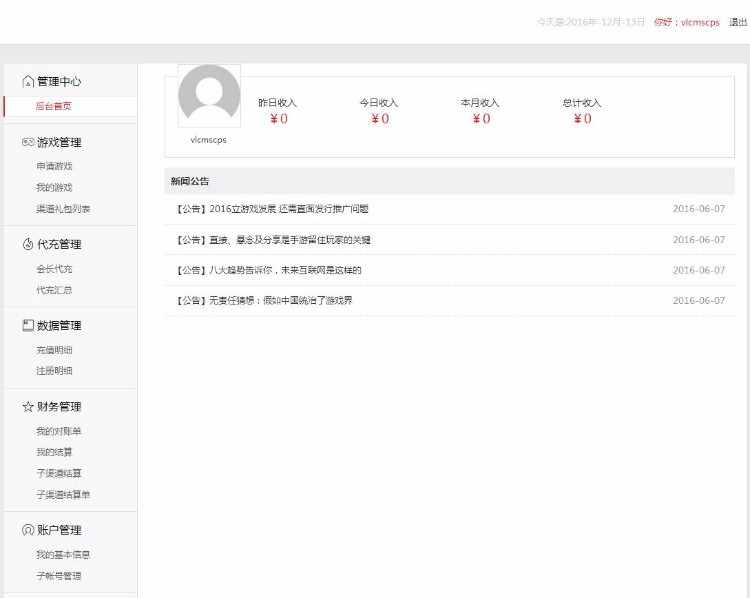Open 我的基本信息 in the sidebar
750x598 pixels.
click(x=63, y=554)
